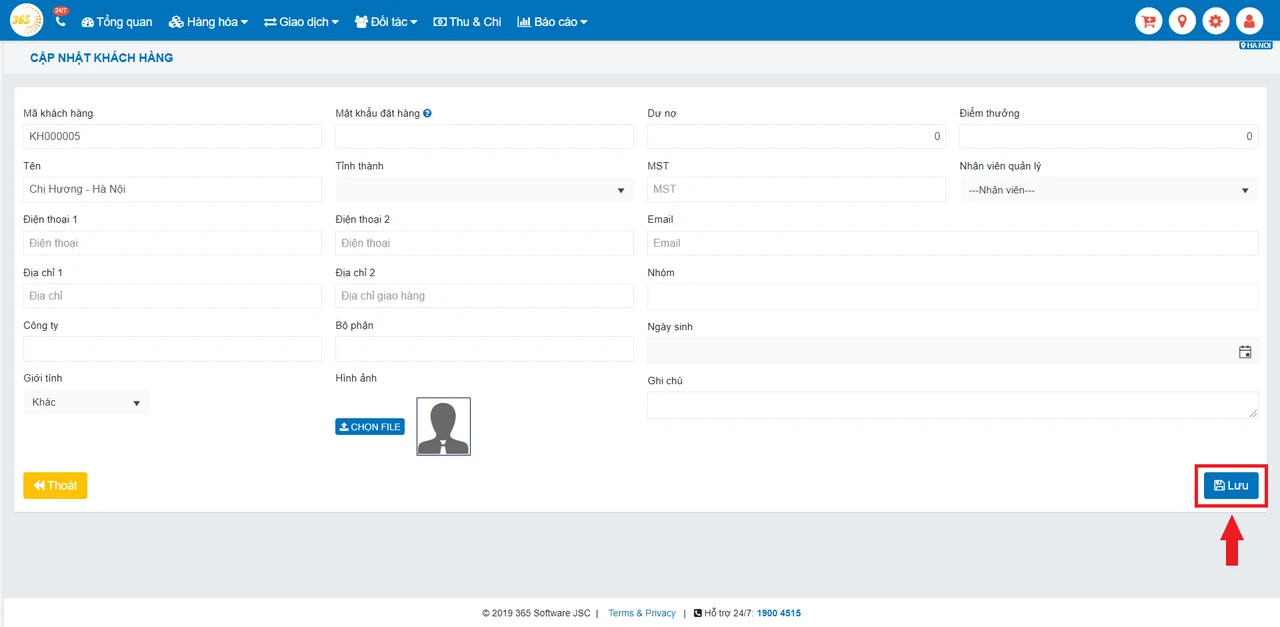Open the shopping cart icon
This screenshot has height=627, width=1280.
[x=1149, y=21]
